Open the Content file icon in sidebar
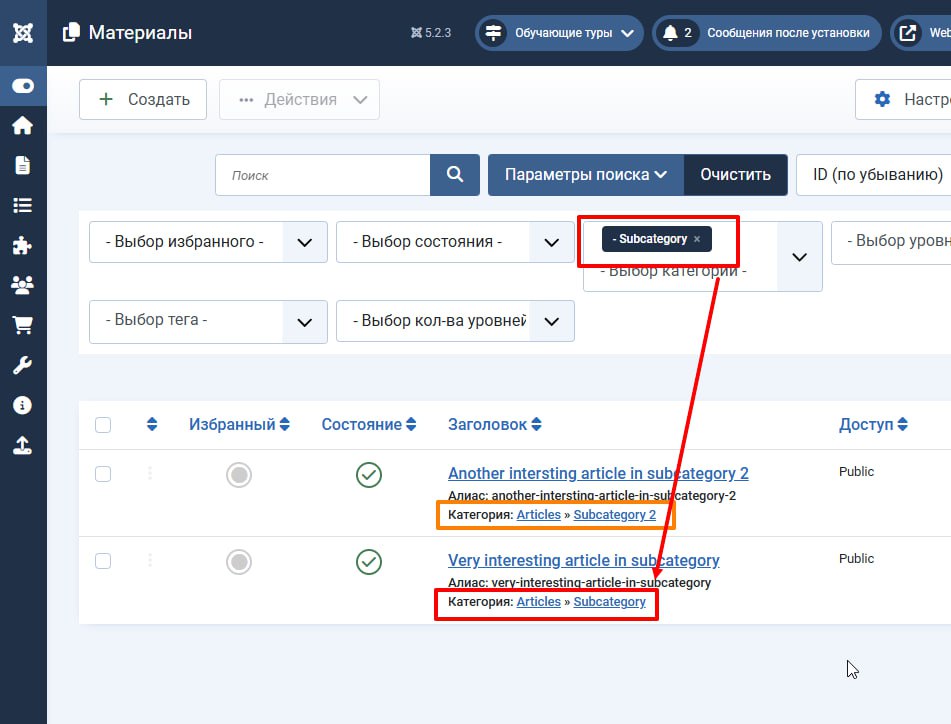Image resolution: width=951 pixels, height=724 pixels. click(22, 165)
